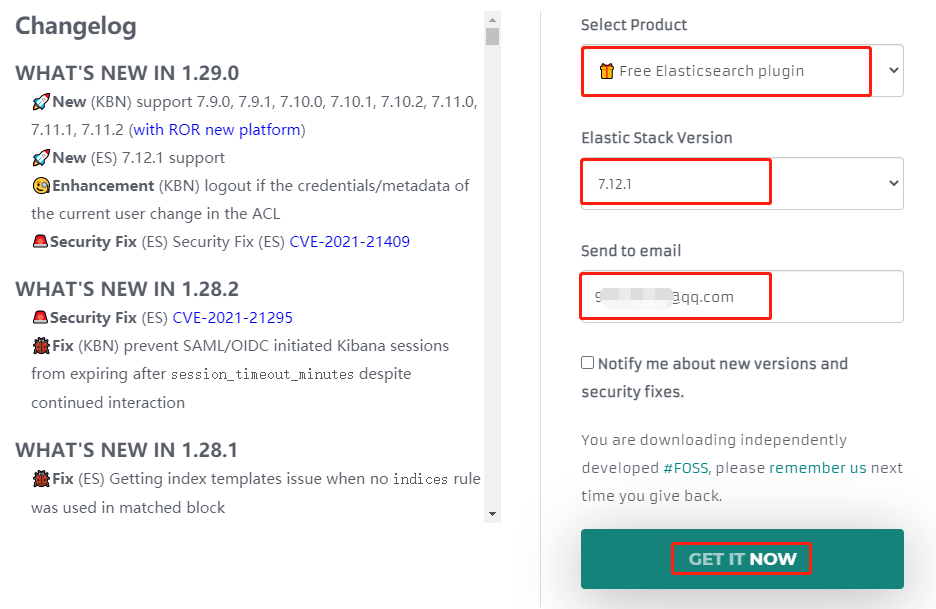Open the 'remember us' link
The height and width of the screenshot is (609, 936).
(x=817, y=468)
